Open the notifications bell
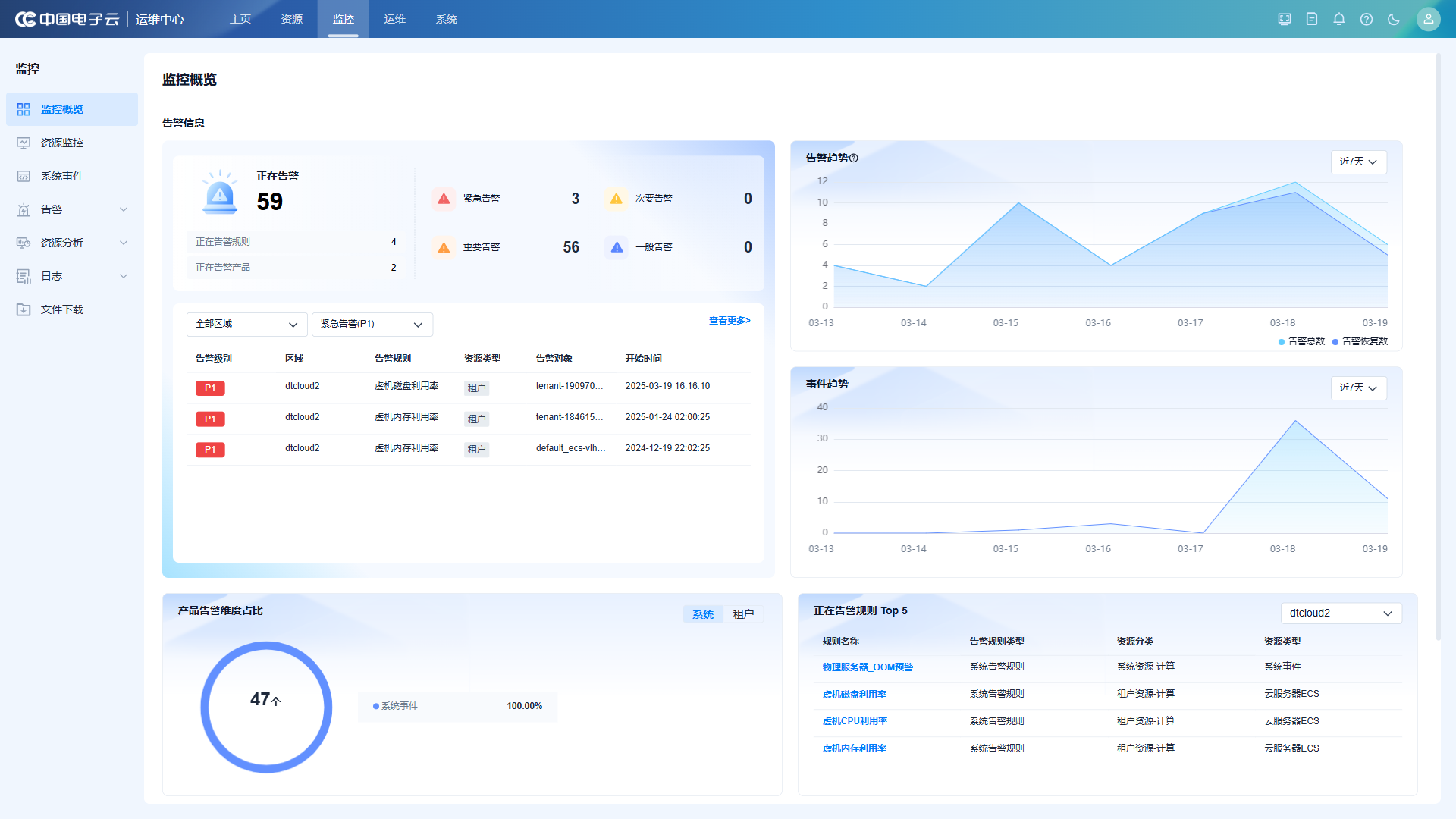Image resolution: width=1456 pixels, height=819 pixels. click(x=1339, y=19)
